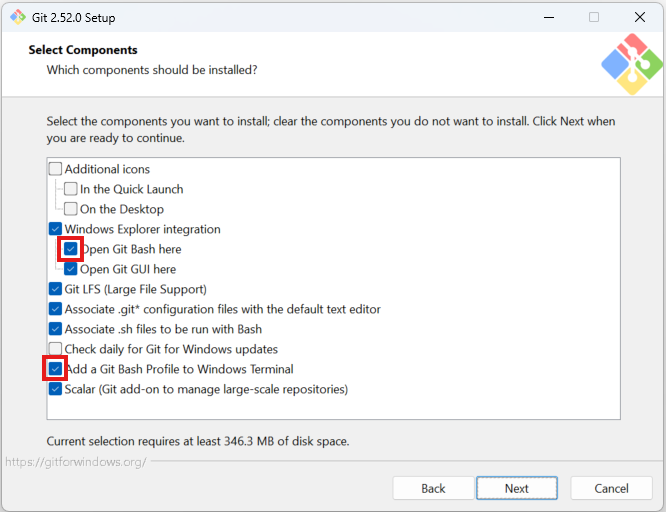The image size is (666, 512).
Task: Uncheck Open Git GUI here
Action: (x=71, y=269)
